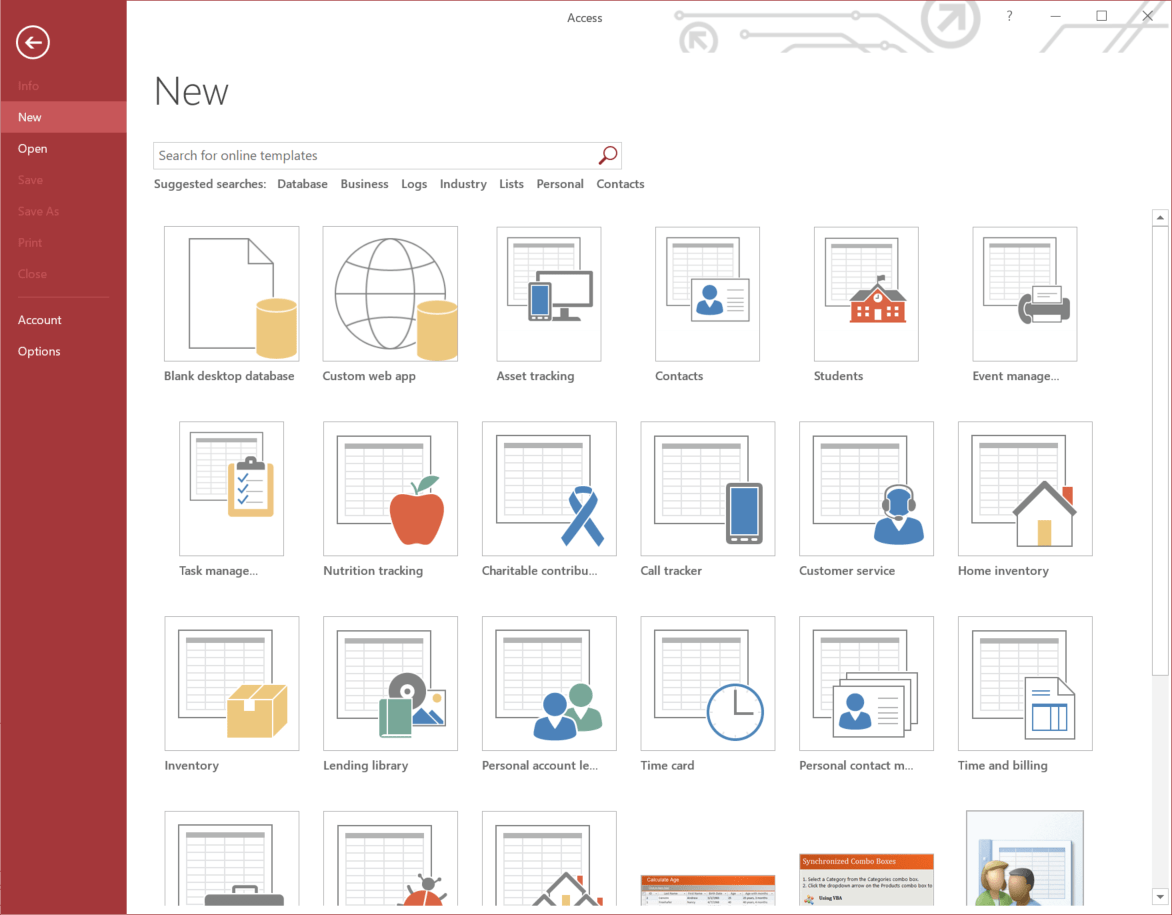This screenshot has height=915, width=1172.
Task: Pick the Contacts template icon
Action: pyautogui.click(x=707, y=294)
